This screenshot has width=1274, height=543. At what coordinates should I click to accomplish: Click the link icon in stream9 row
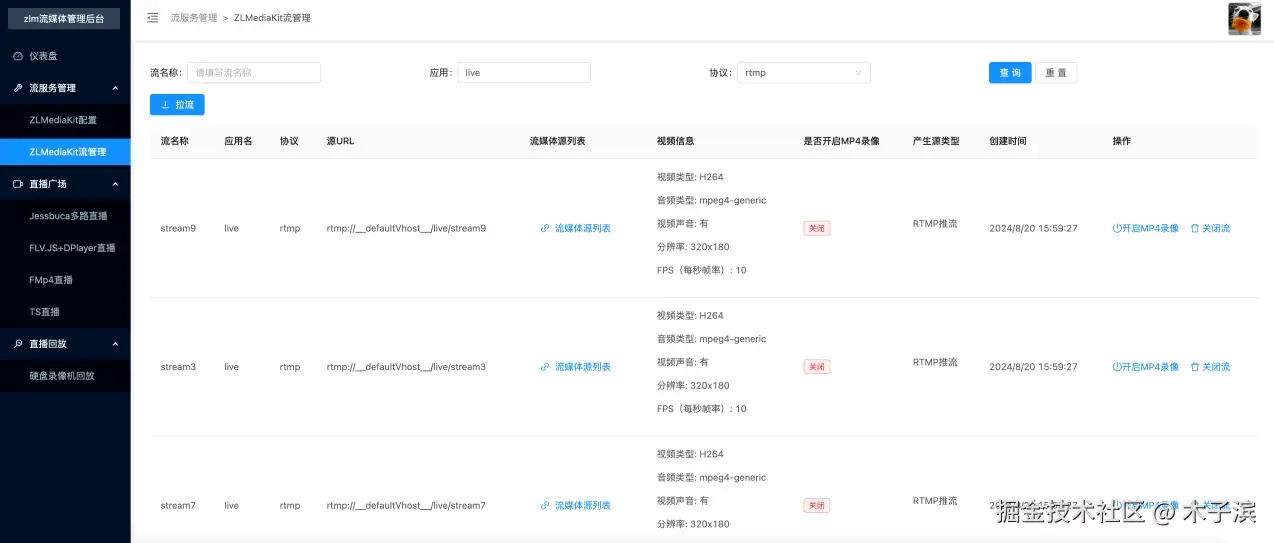545,228
